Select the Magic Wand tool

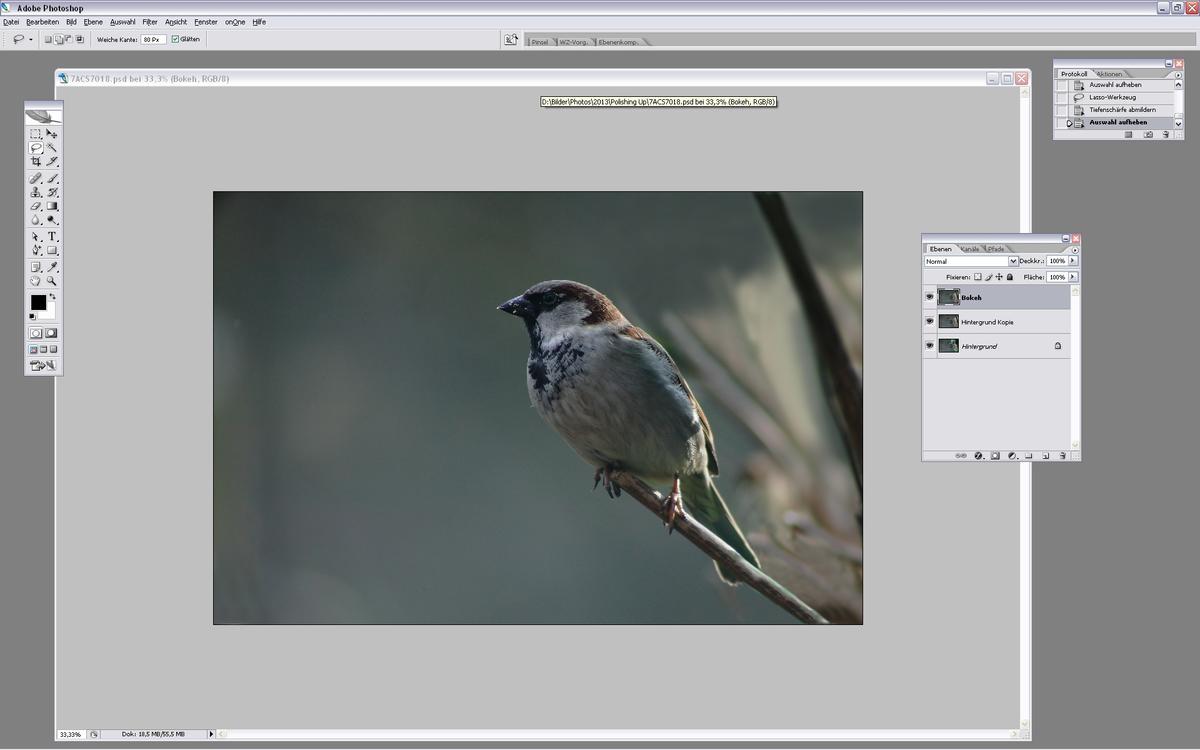coord(52,147)
